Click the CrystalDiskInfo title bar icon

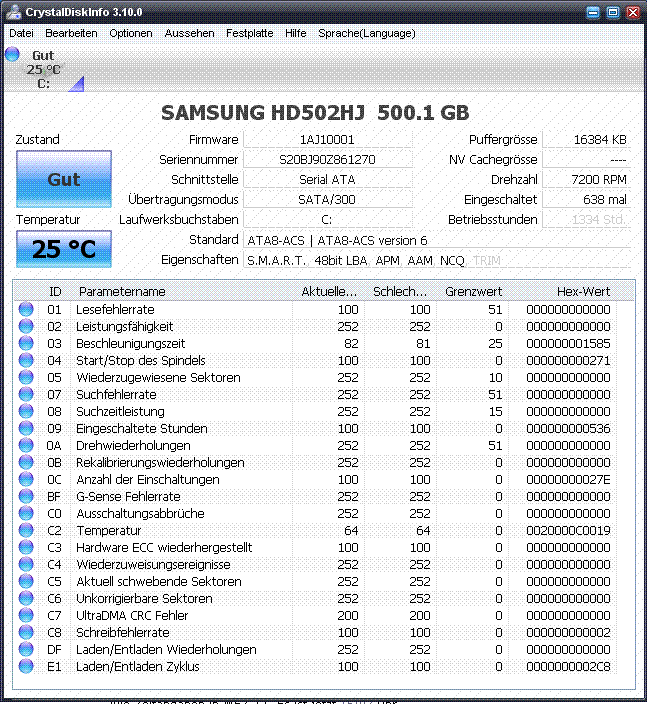13,12
